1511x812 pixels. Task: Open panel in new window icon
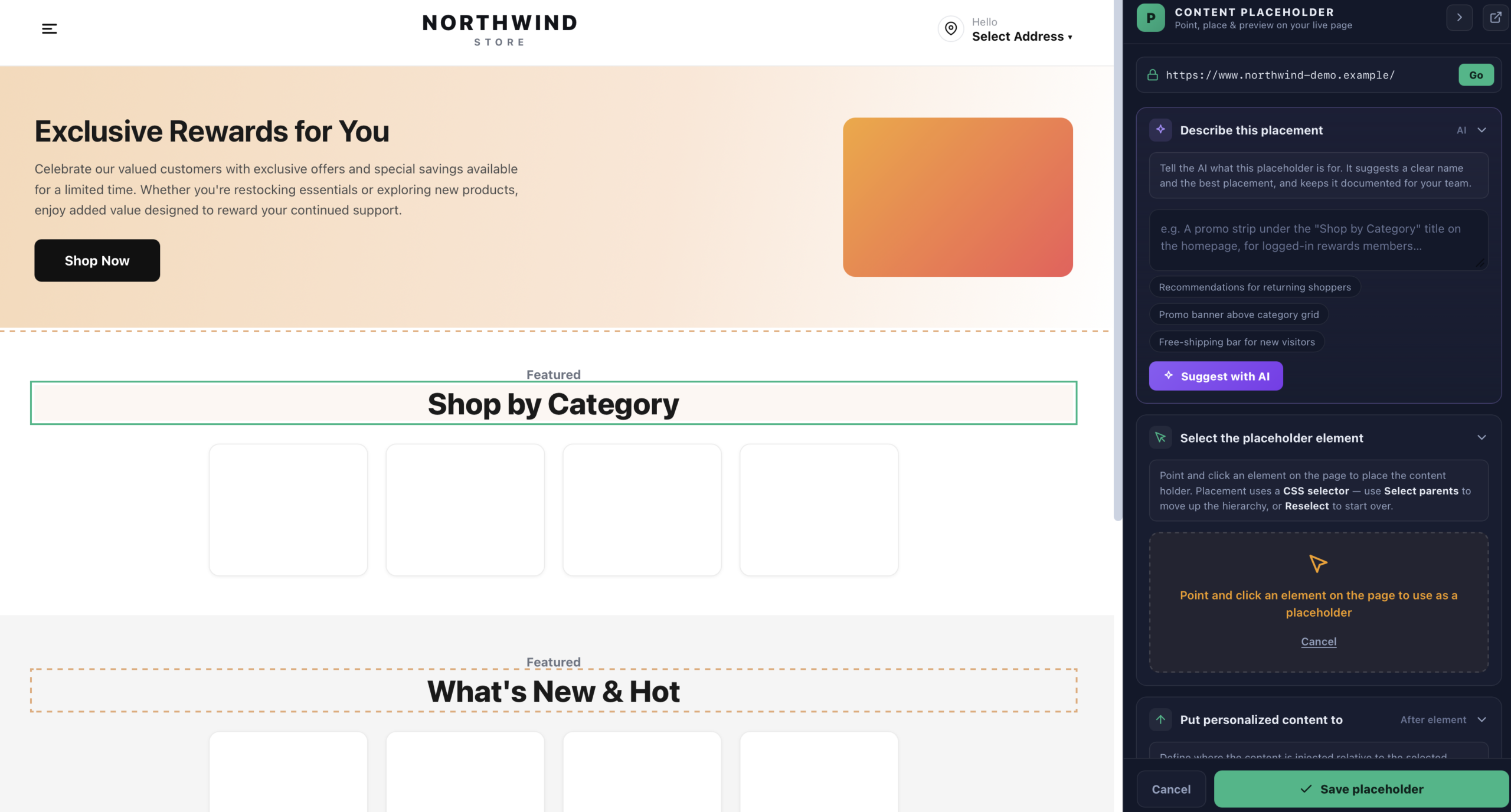click(1496, 18)
